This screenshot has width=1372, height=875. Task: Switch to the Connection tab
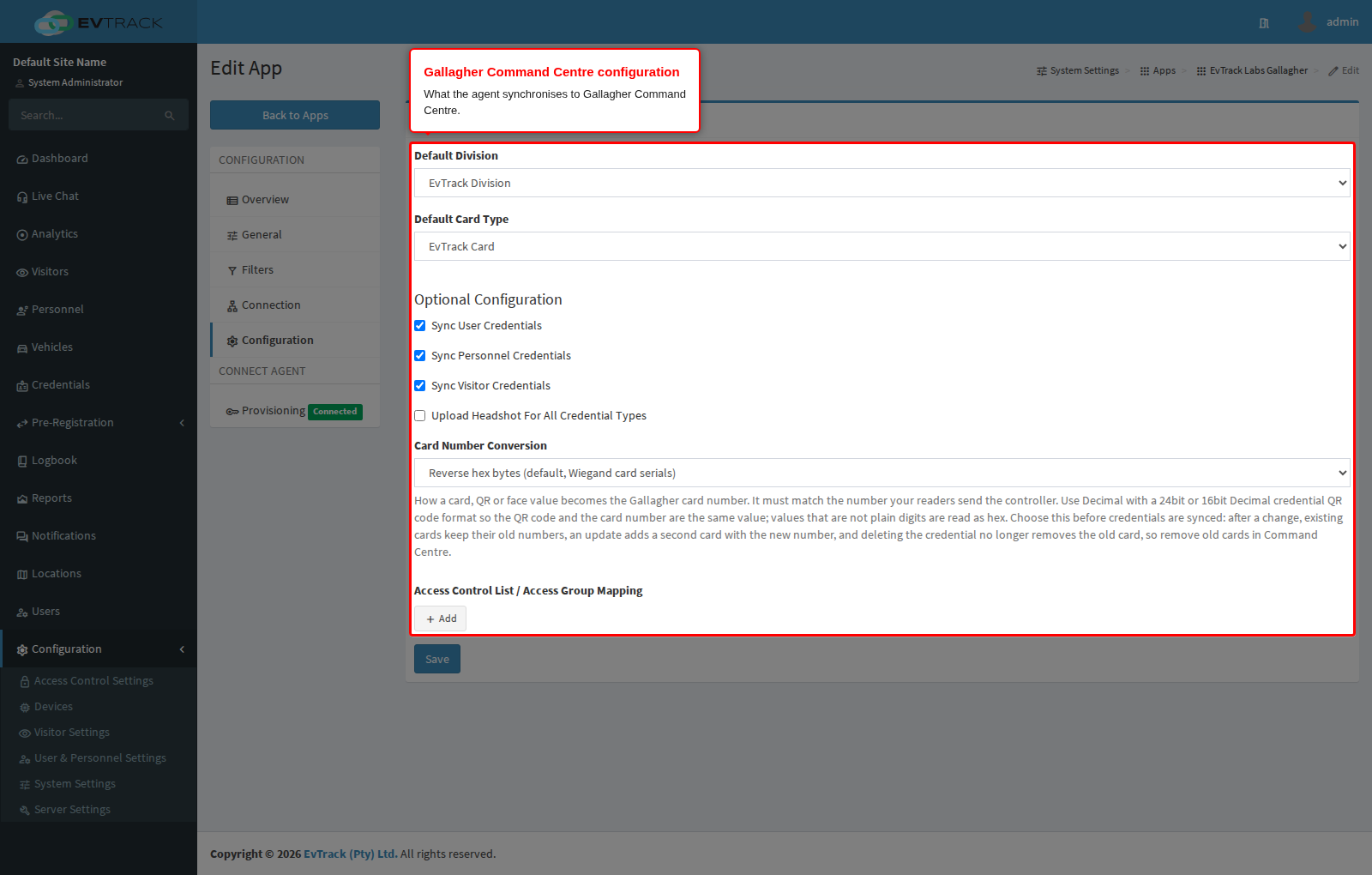point(295,305)
